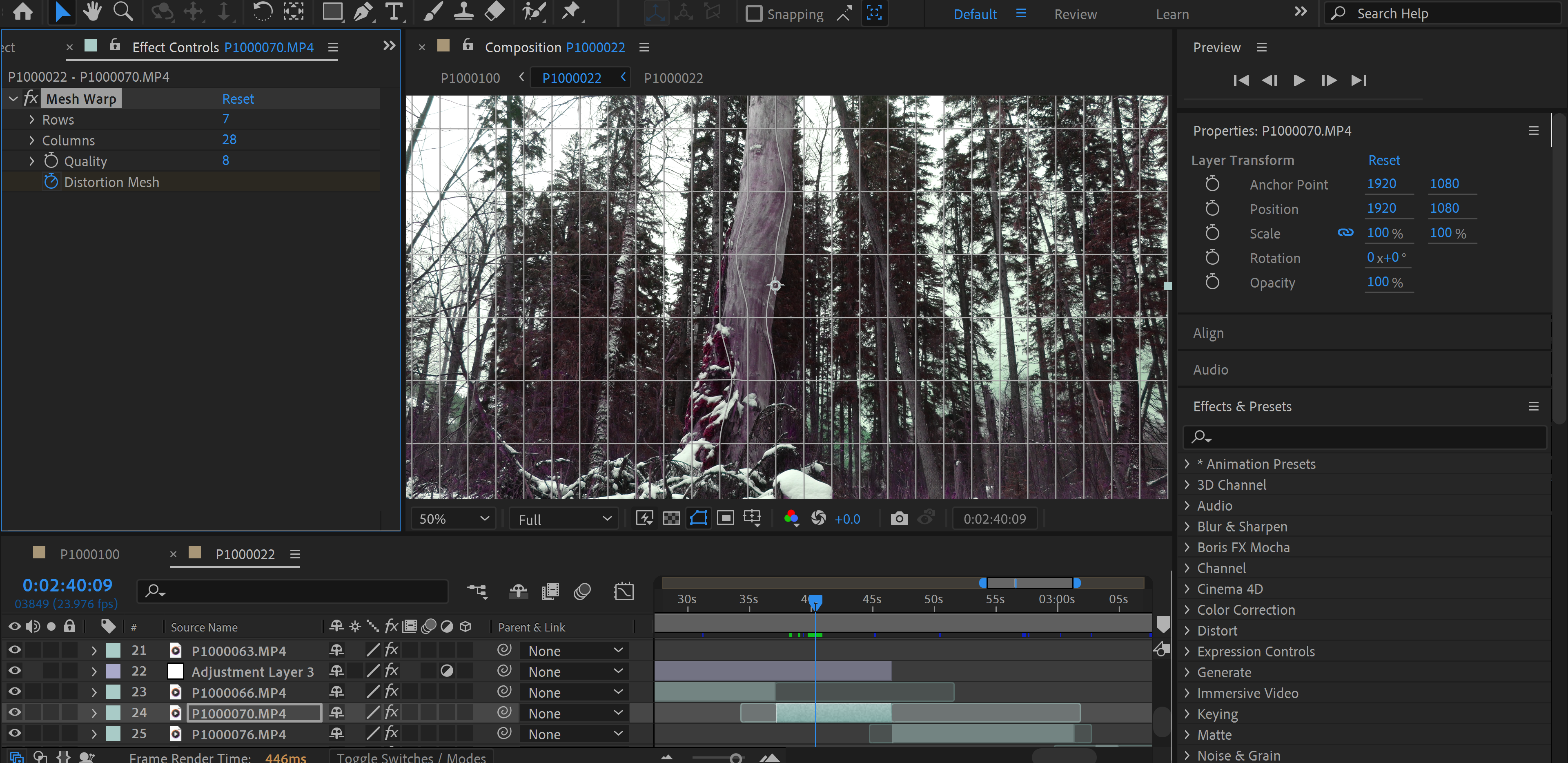Viewport: 1568px width, 763px height.
Task: Select the Pen tool
Action: 363,11
